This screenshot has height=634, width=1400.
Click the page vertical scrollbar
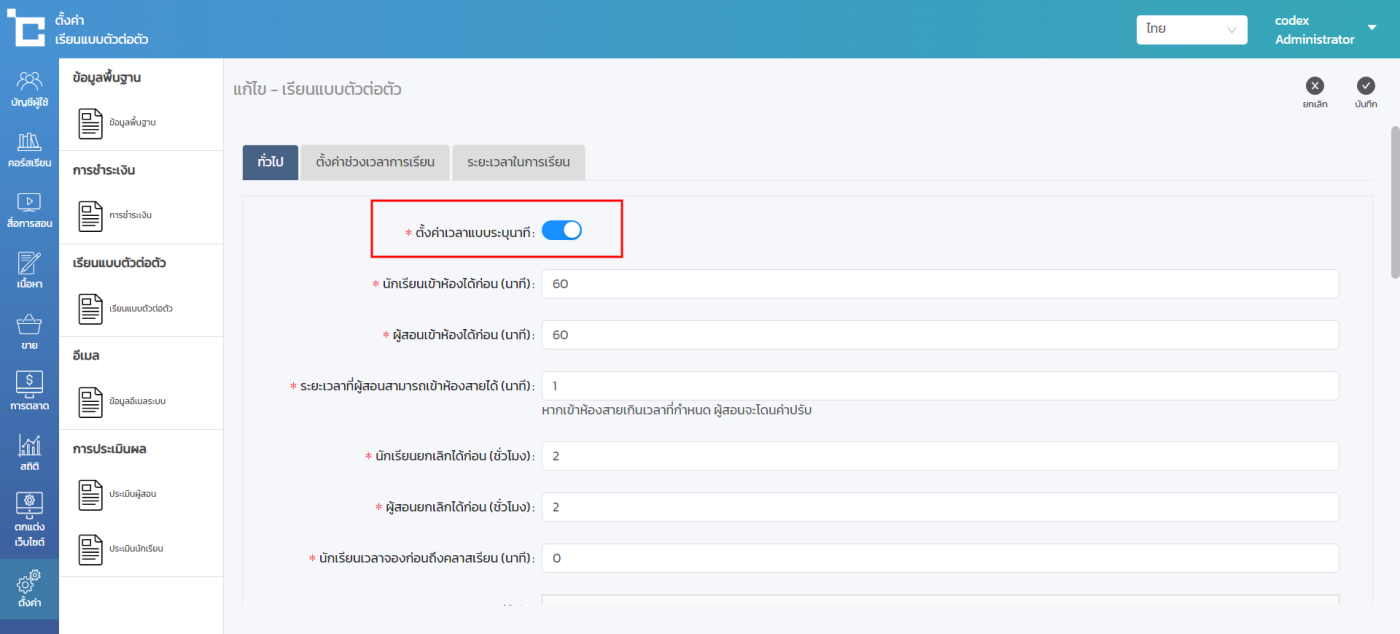(1394, 200)
